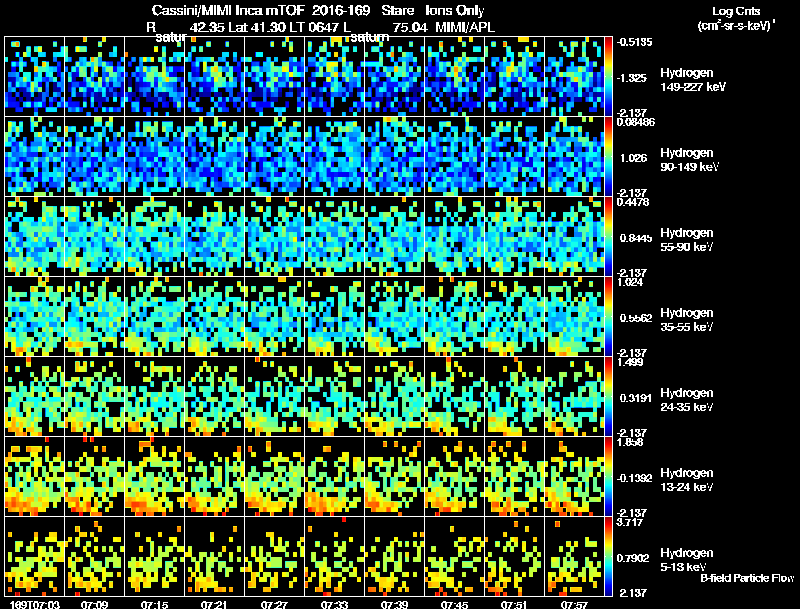The image size is (800, 609).
Task: Click the 0.08486 colorbar value
Action: pyautogui.click(x=636, y=122)
